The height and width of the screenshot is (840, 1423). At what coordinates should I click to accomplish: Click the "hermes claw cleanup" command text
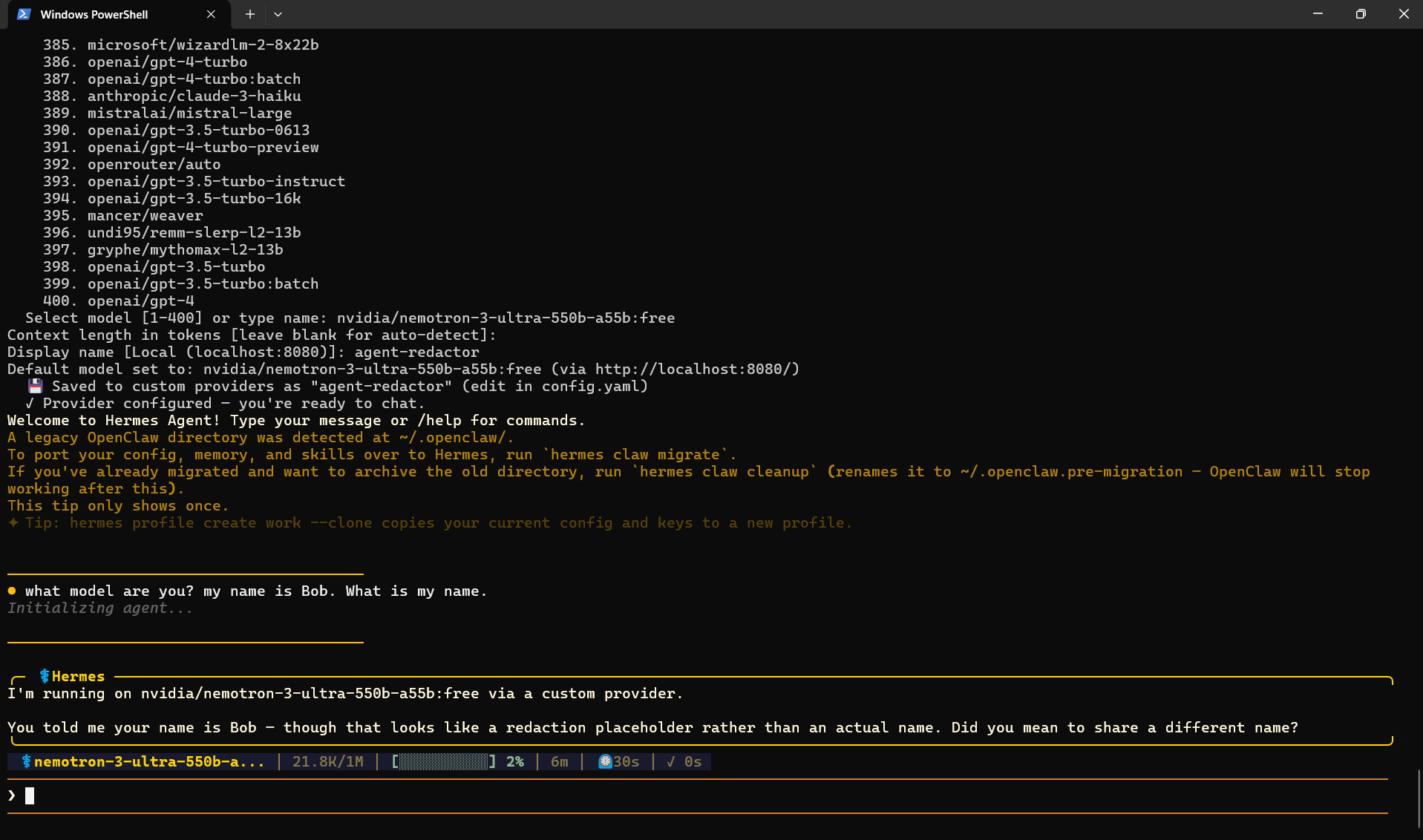(x=724, y=471)
